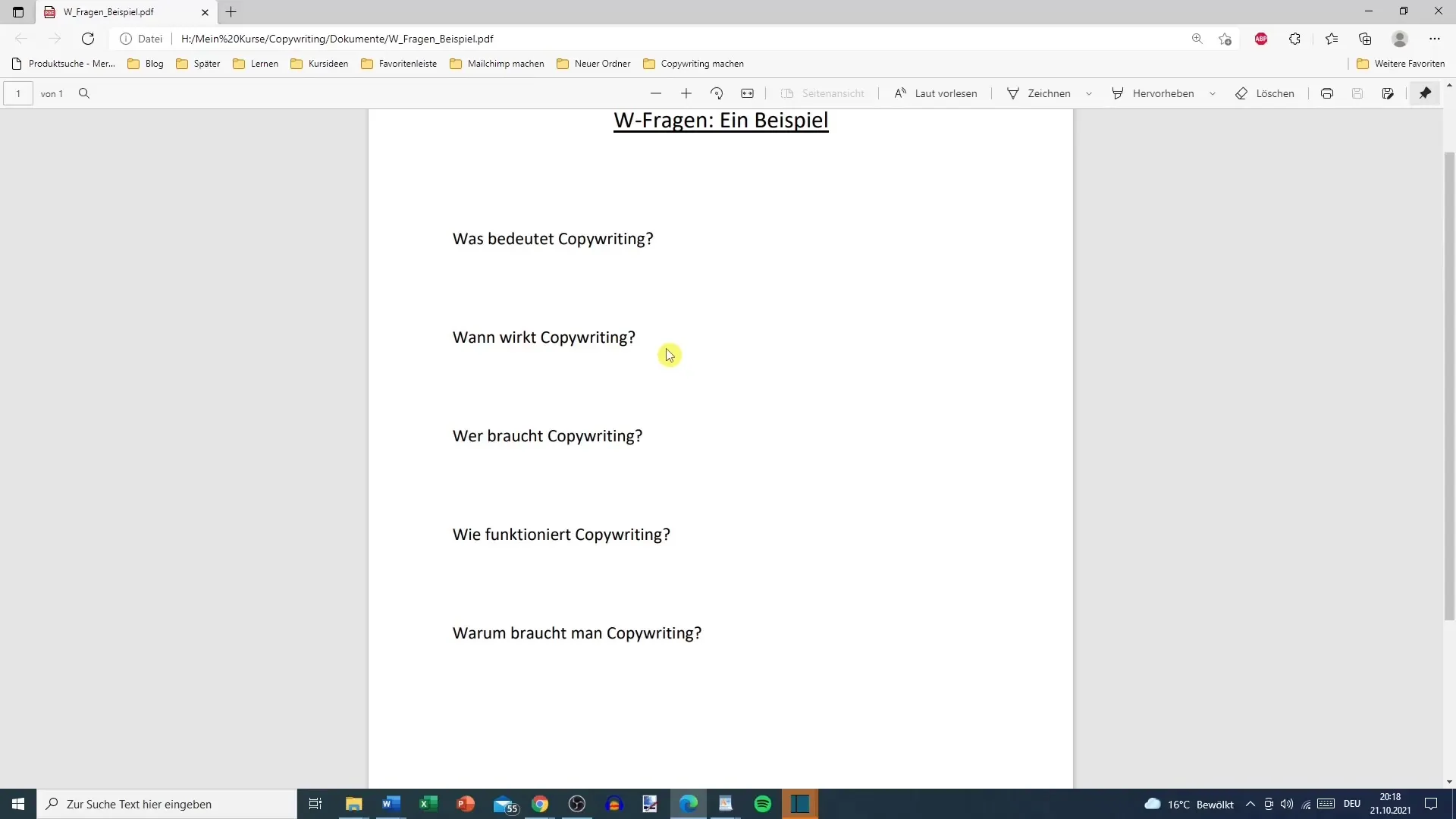Open the Blog bookmarks folder
Image resolution: width=1456 pixels, height=819 pixels.
146,64
